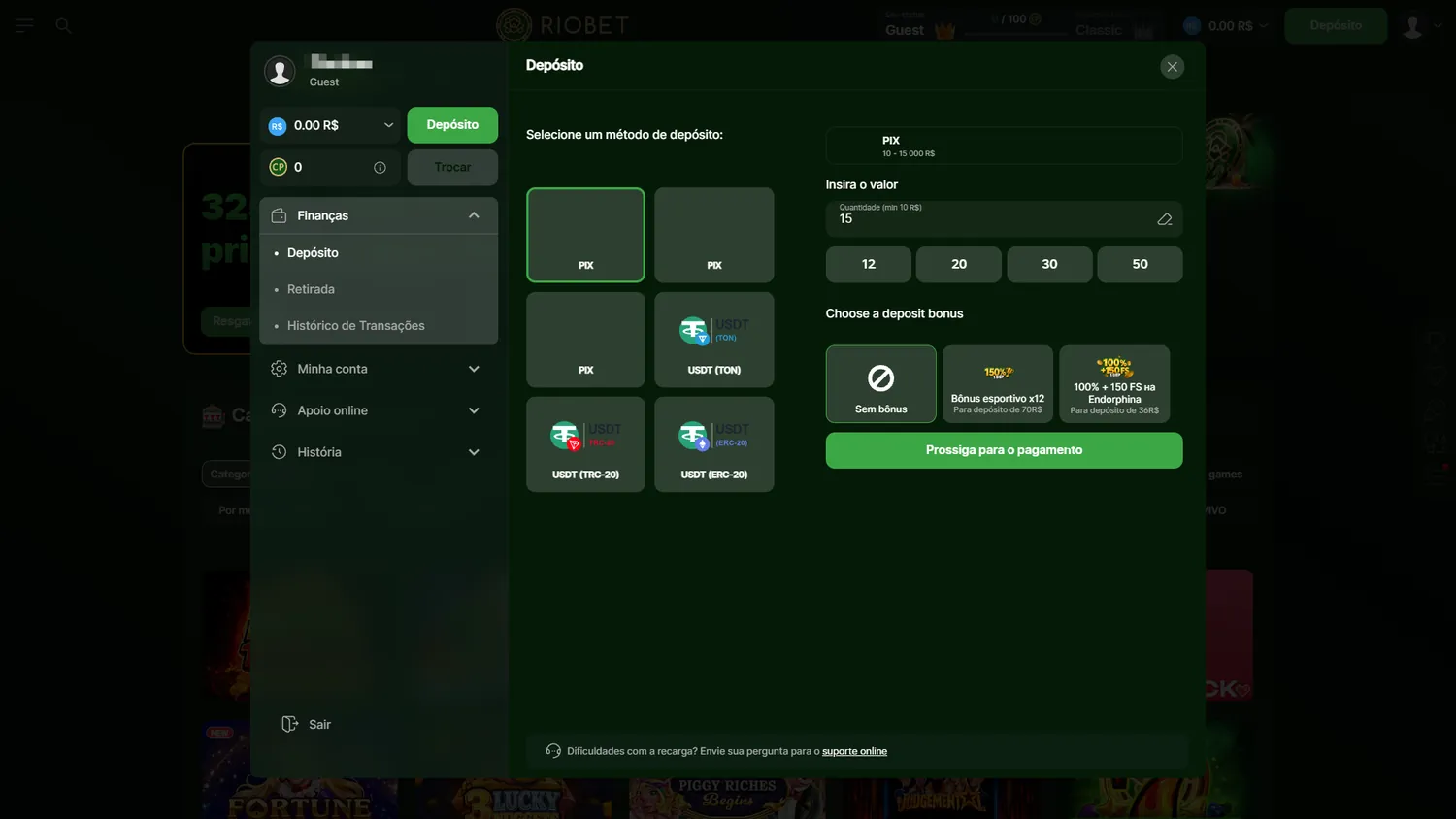Expand the Minha conta section chevron

coord(474,369)
